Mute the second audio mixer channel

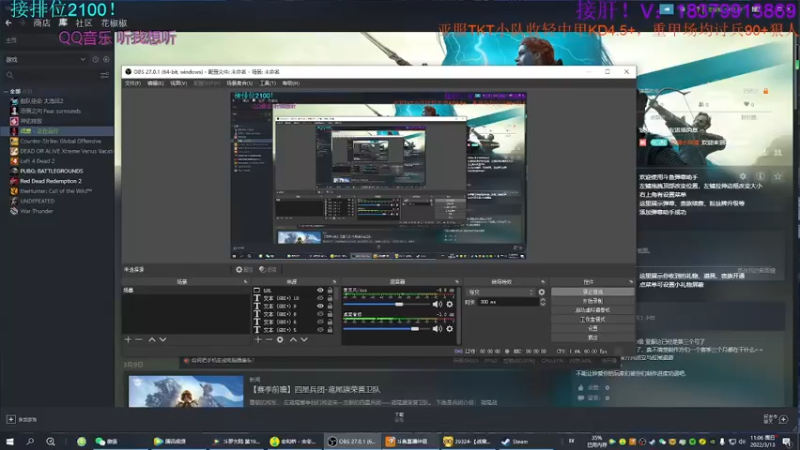point(437,329)
